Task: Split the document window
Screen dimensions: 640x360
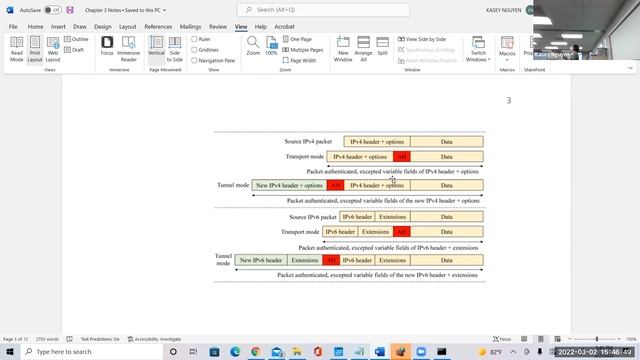Action: pos(382,46)
